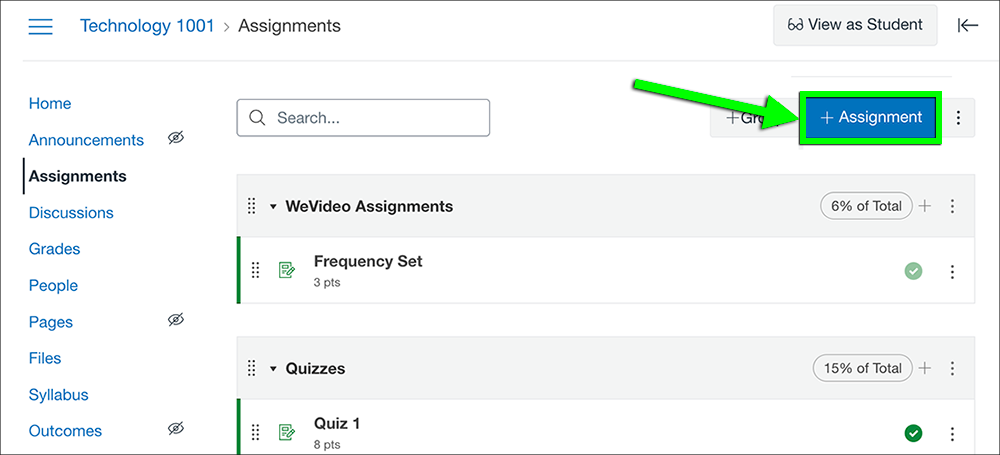Open the Quizzes group options menu
1000x455 pixels.
coord(952,368)
